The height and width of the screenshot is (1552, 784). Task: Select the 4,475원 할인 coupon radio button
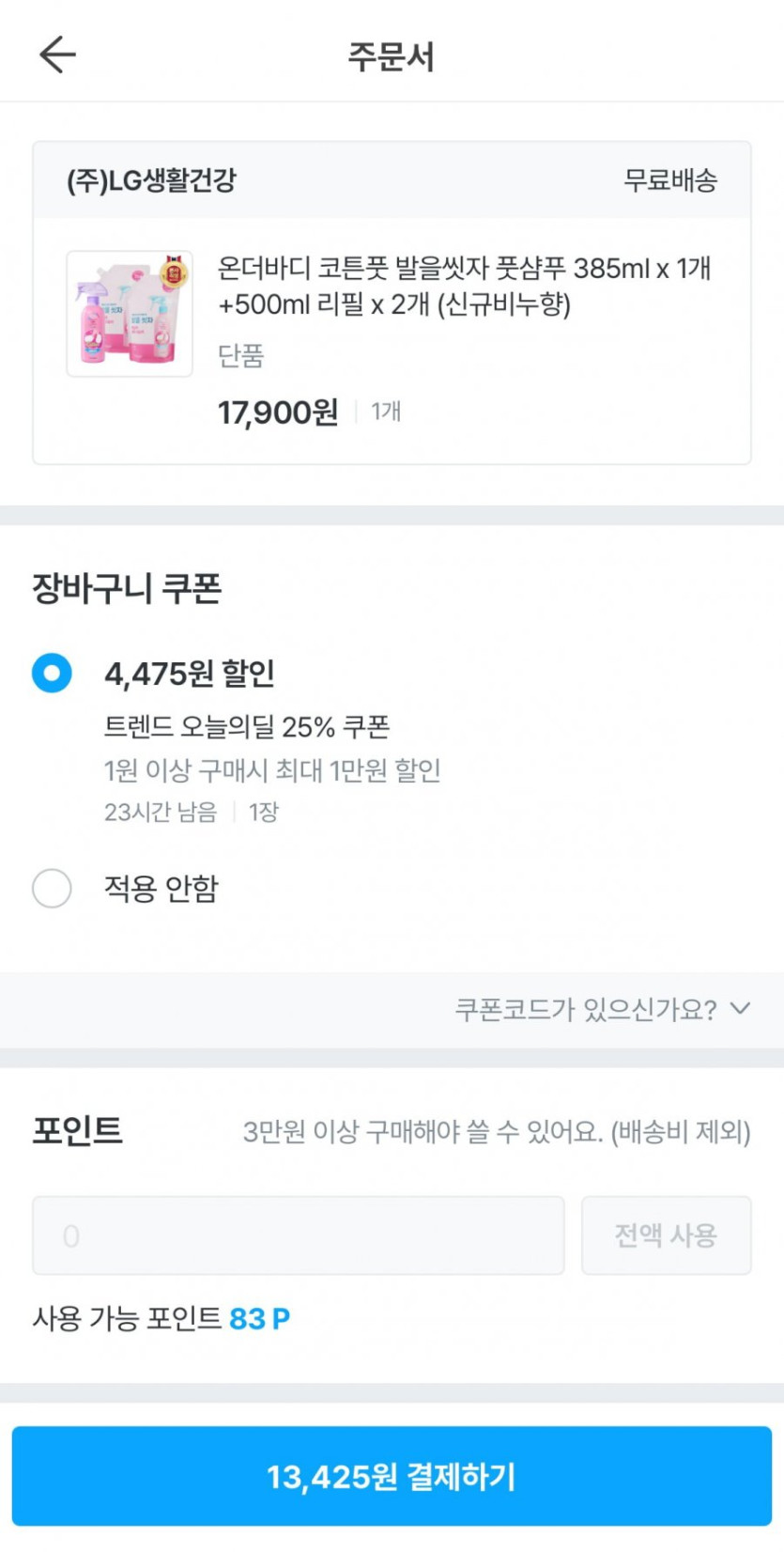tap(52, 673)
